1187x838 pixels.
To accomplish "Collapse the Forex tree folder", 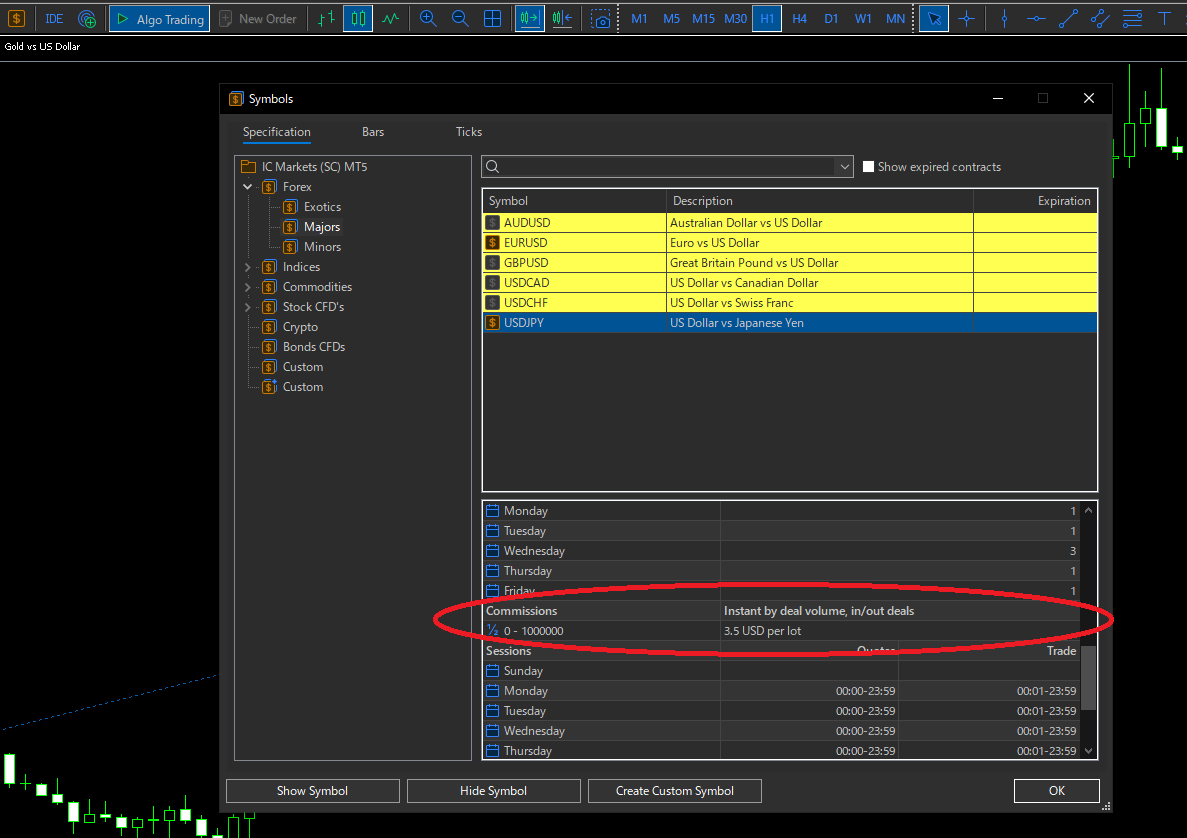I will (x=248, y=187).
